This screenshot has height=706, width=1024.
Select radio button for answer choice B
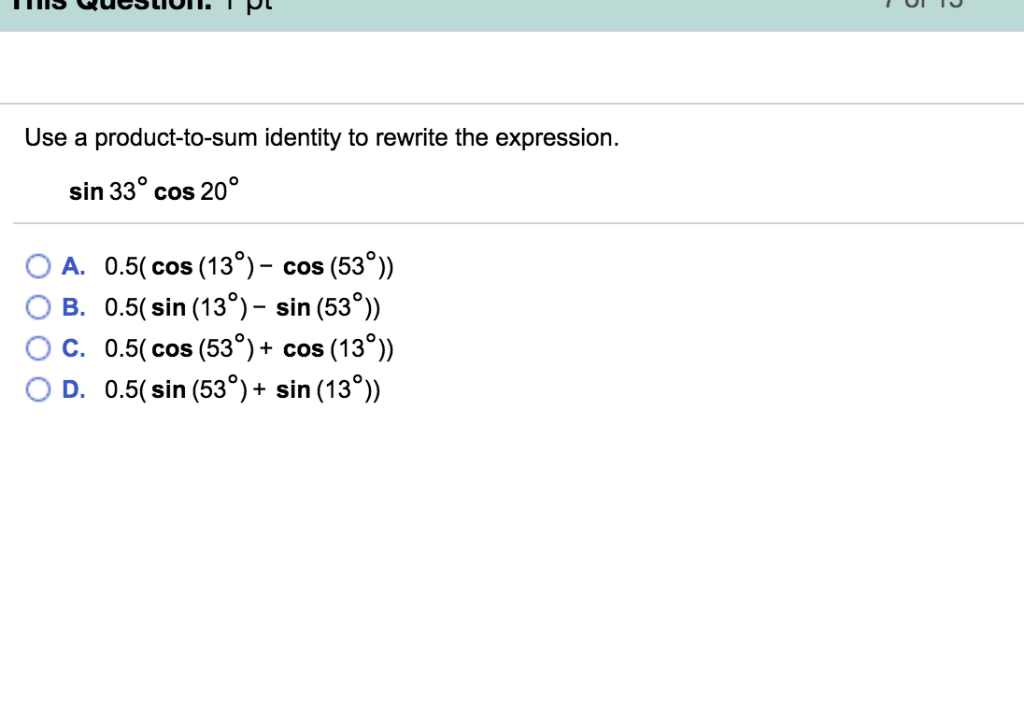click(38, 306)
